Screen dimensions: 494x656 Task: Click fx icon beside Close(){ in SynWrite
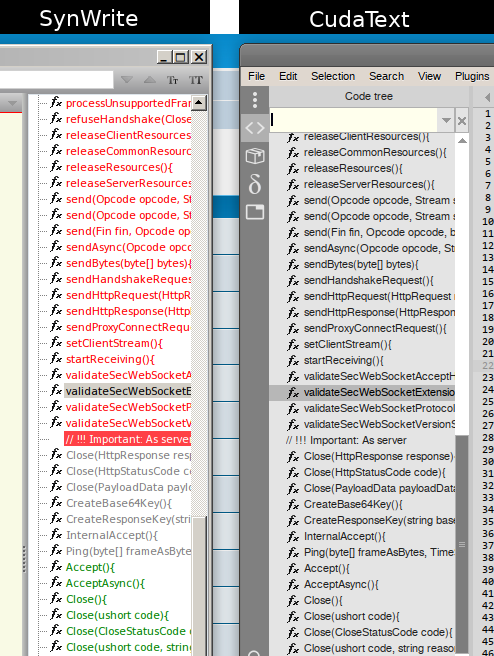[x=56, y=598]
